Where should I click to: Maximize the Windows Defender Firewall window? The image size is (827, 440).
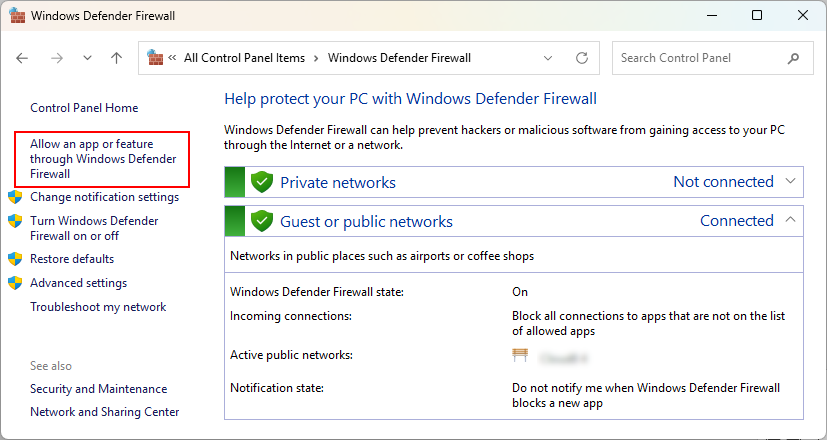[757, 15]
